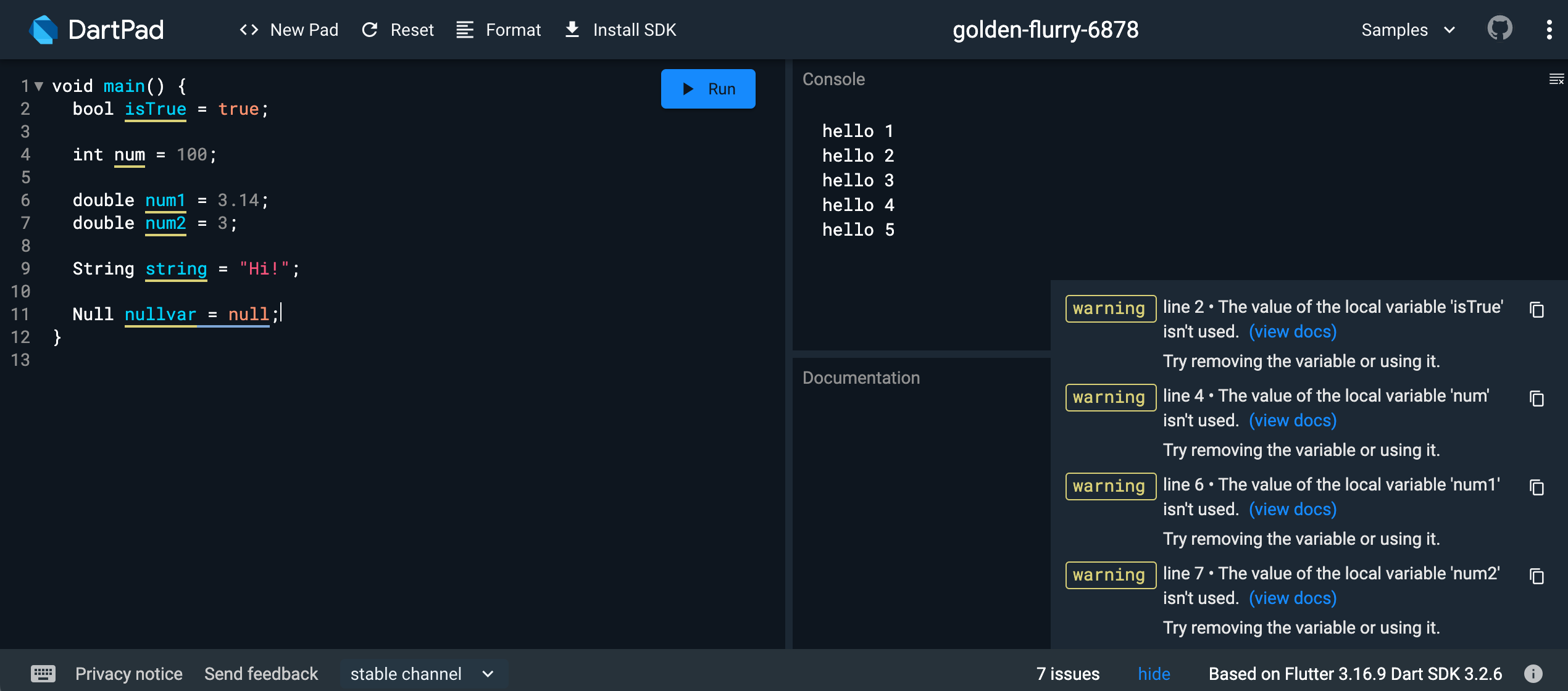Screen dimensions: 1568x691
Task: Copy the line 4 num warning
Action: pos(1537,399)
